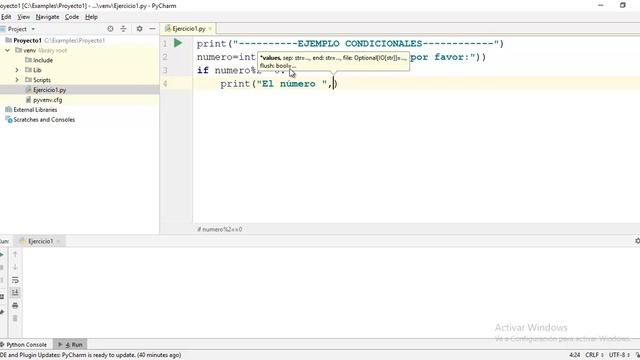Click the 'if' keyword on line 3
640x360 pixels.
203,70
